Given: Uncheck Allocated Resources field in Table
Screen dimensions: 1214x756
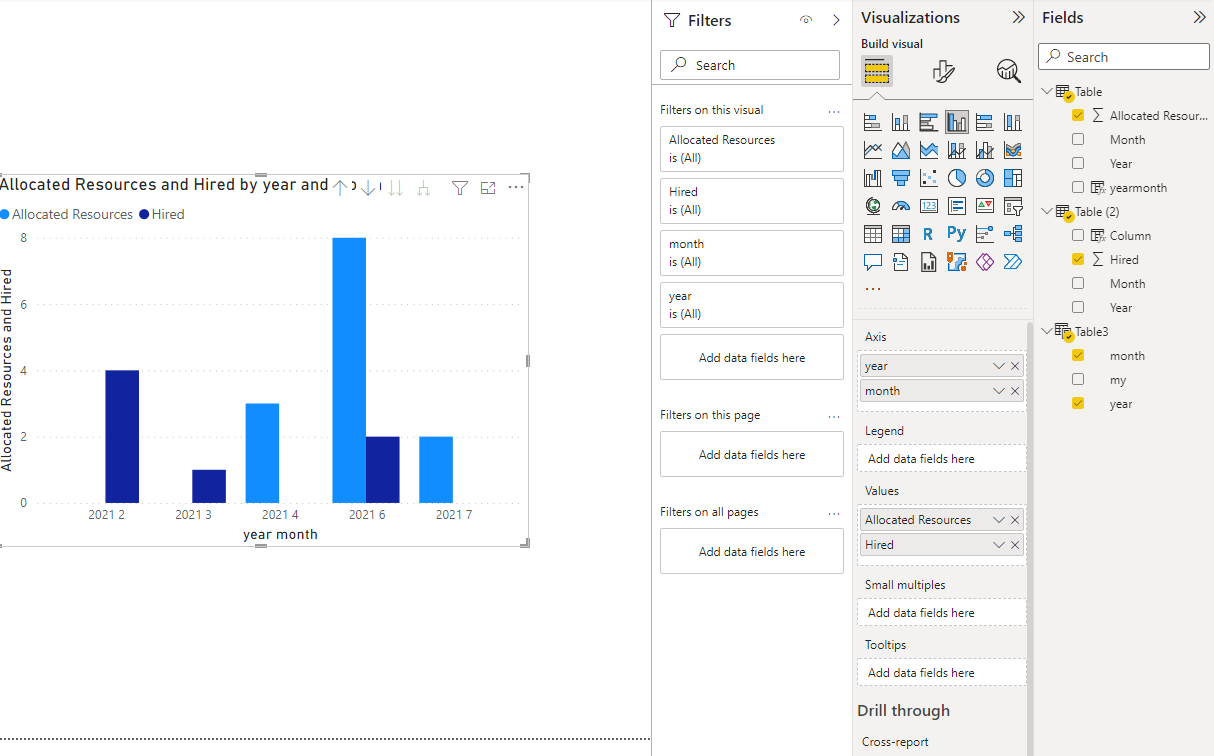Looking at the screenshot, I should (x=1078, y=116).
